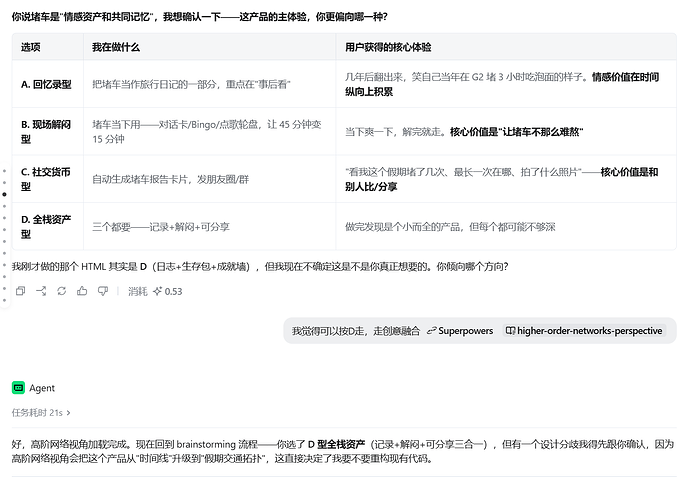The width and height of the screenshot is (690, 477).
Task: Click the share arrow icon below the table
Action: point(41,291)
